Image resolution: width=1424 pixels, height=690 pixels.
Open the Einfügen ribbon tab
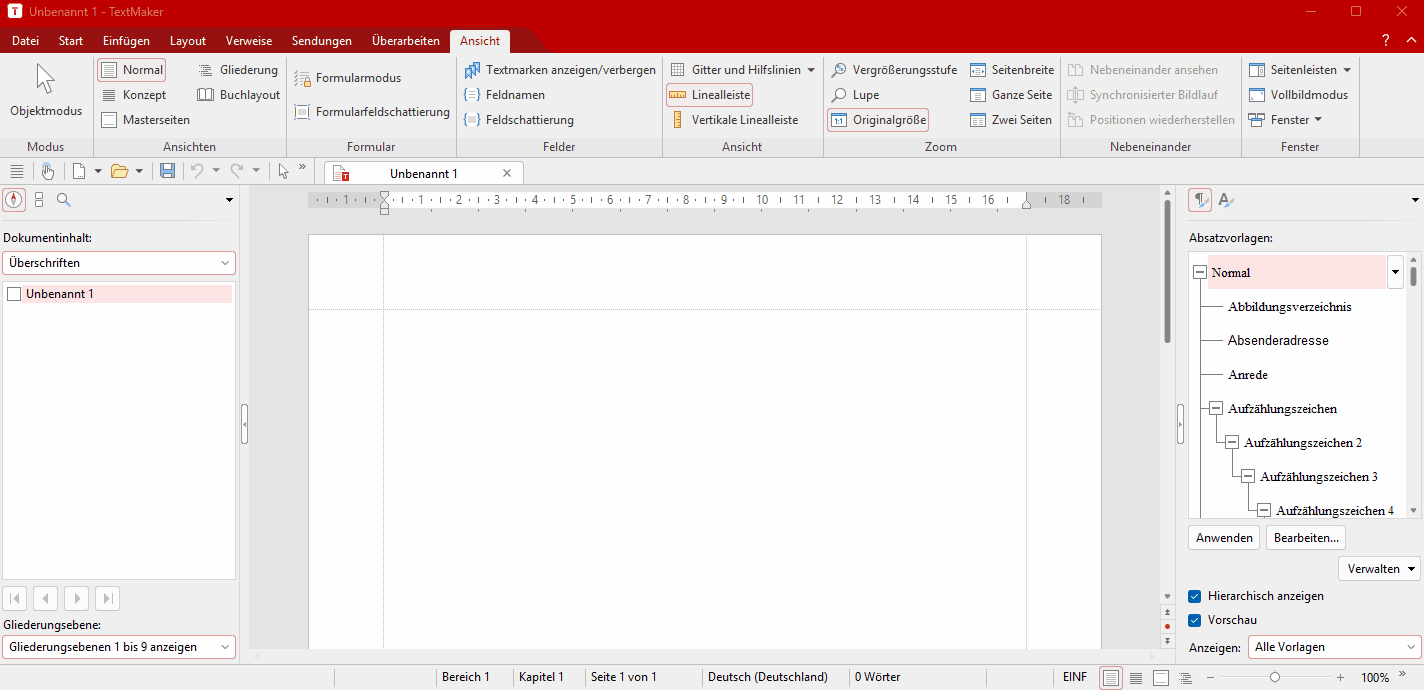pos(126,41)
